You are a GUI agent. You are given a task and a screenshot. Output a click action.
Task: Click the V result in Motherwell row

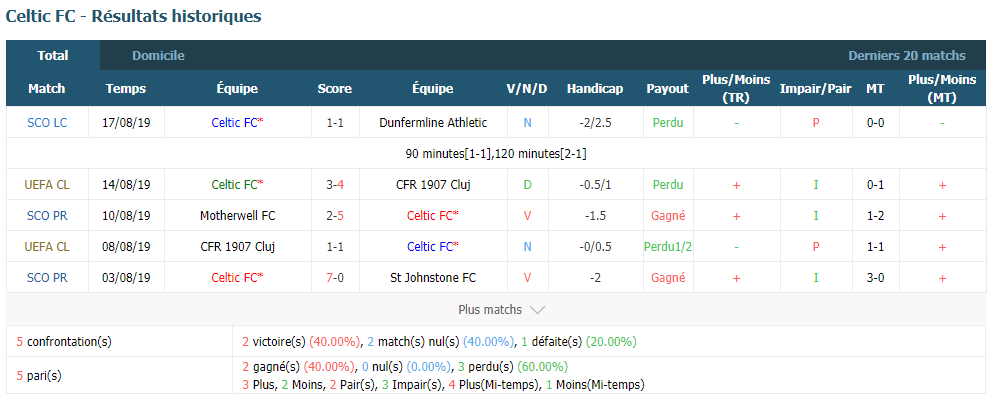527,216
